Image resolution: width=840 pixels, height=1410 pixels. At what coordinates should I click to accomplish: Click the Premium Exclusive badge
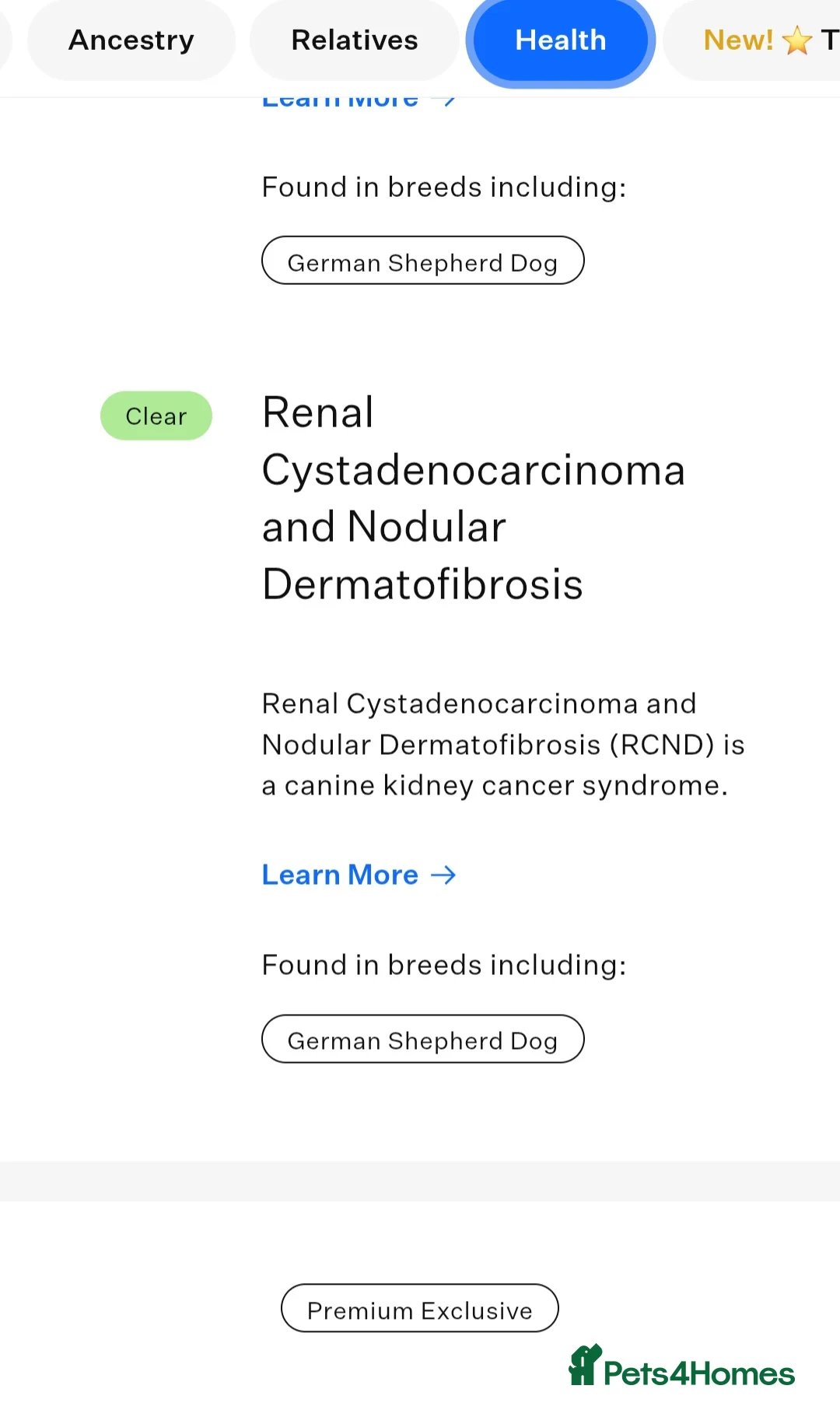[419, 1310]
